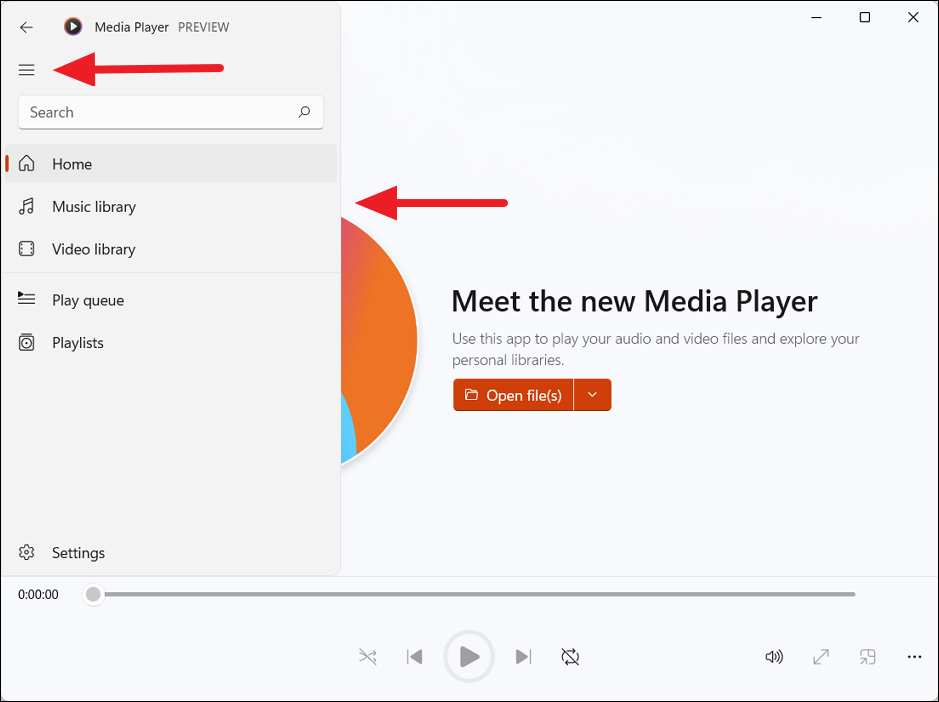Expand the Open file(s) dropdown arrow
Image resolution: width=939 pixels, height=702 pixels.
point(592,395)
